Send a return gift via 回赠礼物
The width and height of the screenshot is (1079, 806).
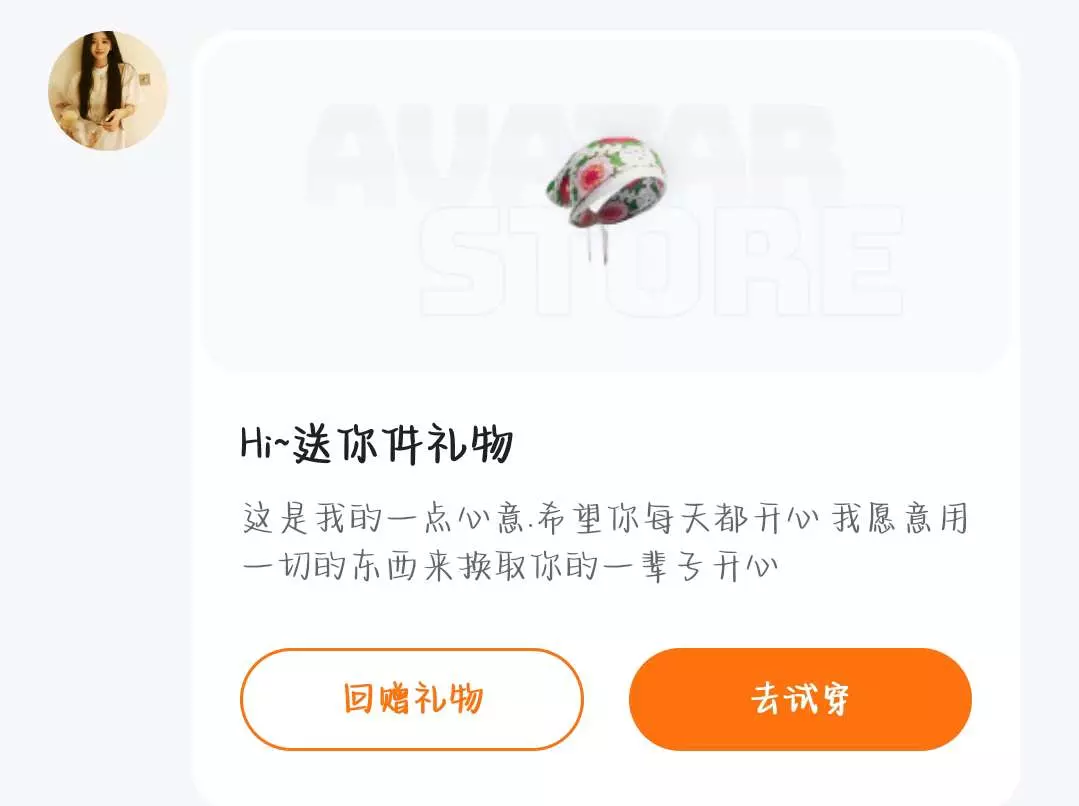[x=412, y=699]
